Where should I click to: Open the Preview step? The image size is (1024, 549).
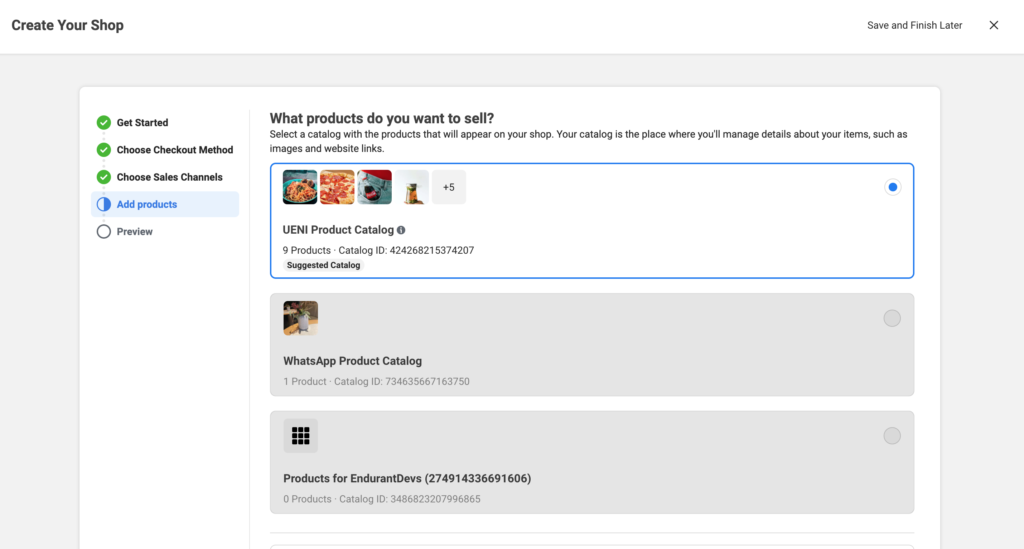(x=135, y=232)
